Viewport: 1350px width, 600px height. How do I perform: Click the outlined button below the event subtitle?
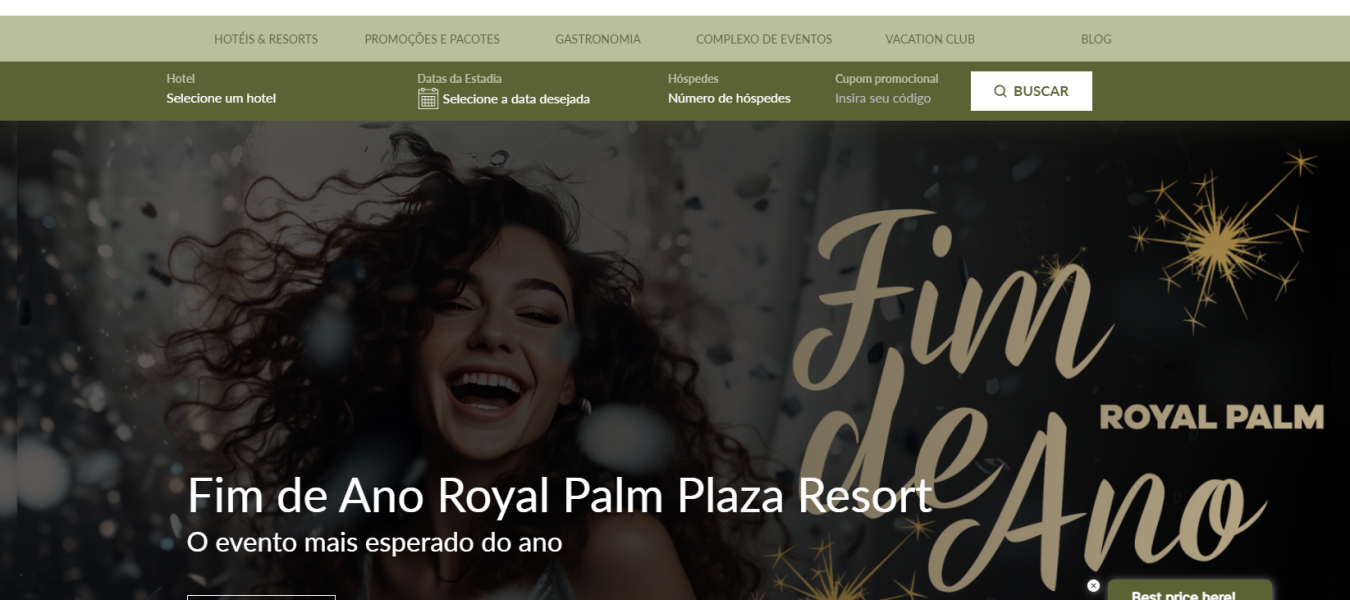pyautogui.click(x=261, y=597)
